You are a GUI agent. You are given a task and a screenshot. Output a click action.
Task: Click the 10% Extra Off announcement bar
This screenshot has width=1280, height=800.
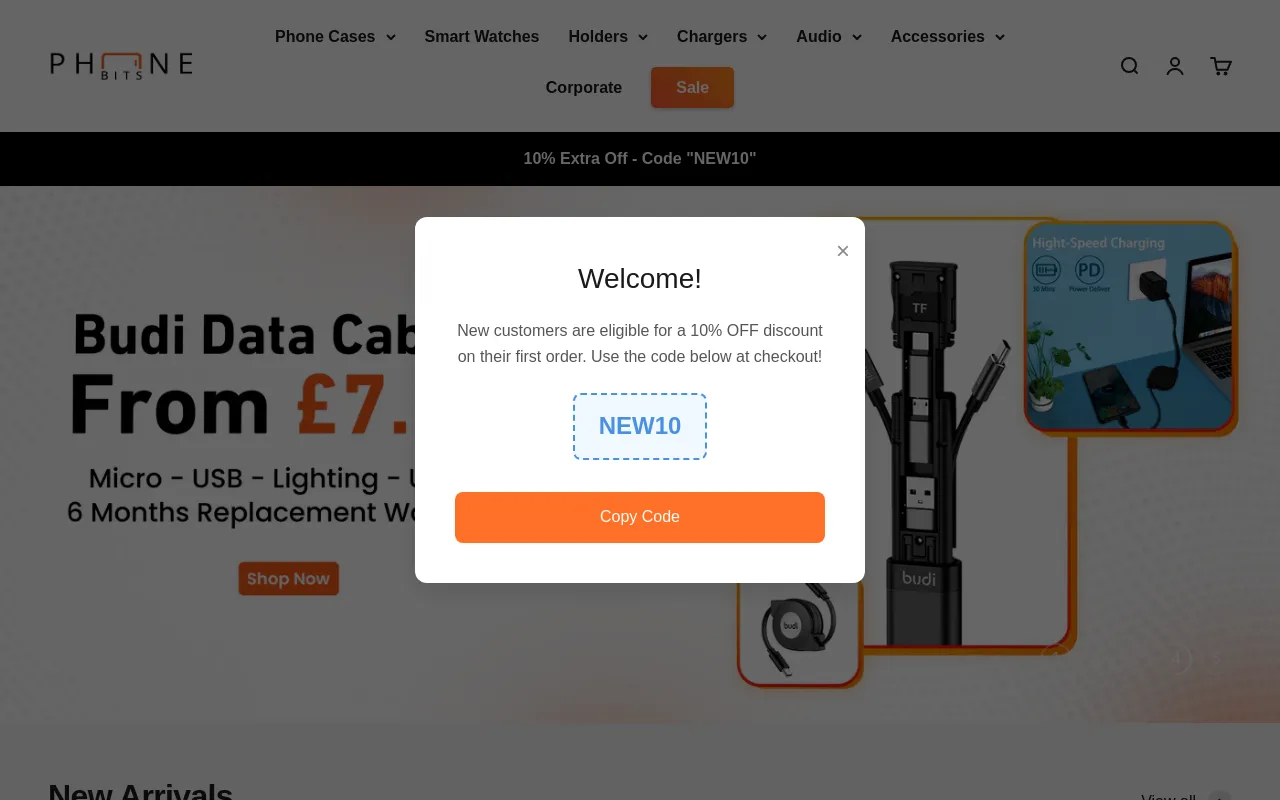(x=640, y=159)
